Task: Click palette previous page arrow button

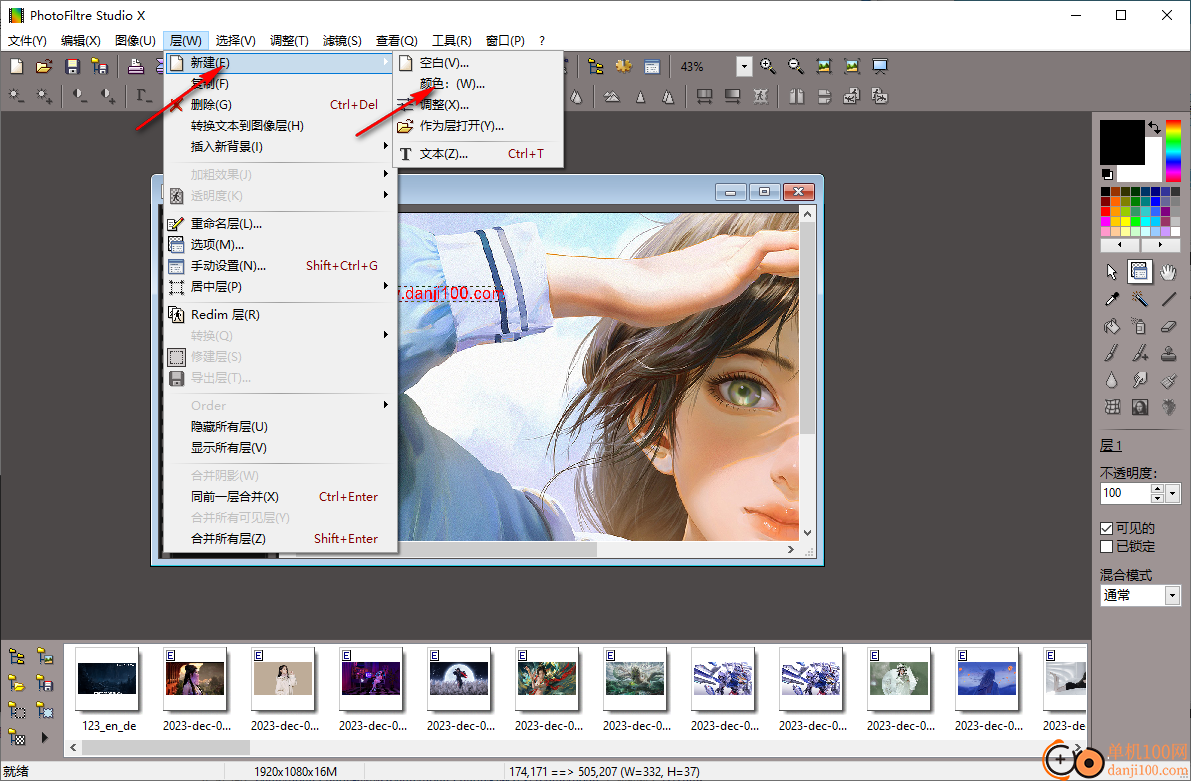Action: pyautogui.click(x=1120, y=245)
